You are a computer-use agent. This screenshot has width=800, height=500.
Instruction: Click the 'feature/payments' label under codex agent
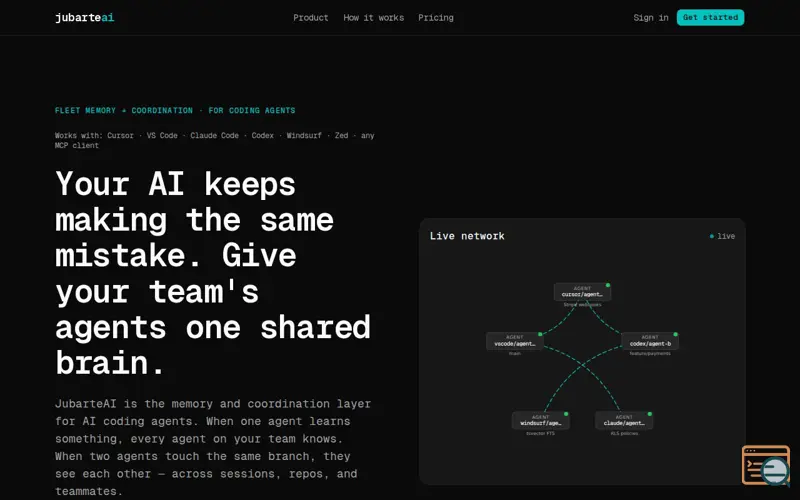click(x=650, y=354)
